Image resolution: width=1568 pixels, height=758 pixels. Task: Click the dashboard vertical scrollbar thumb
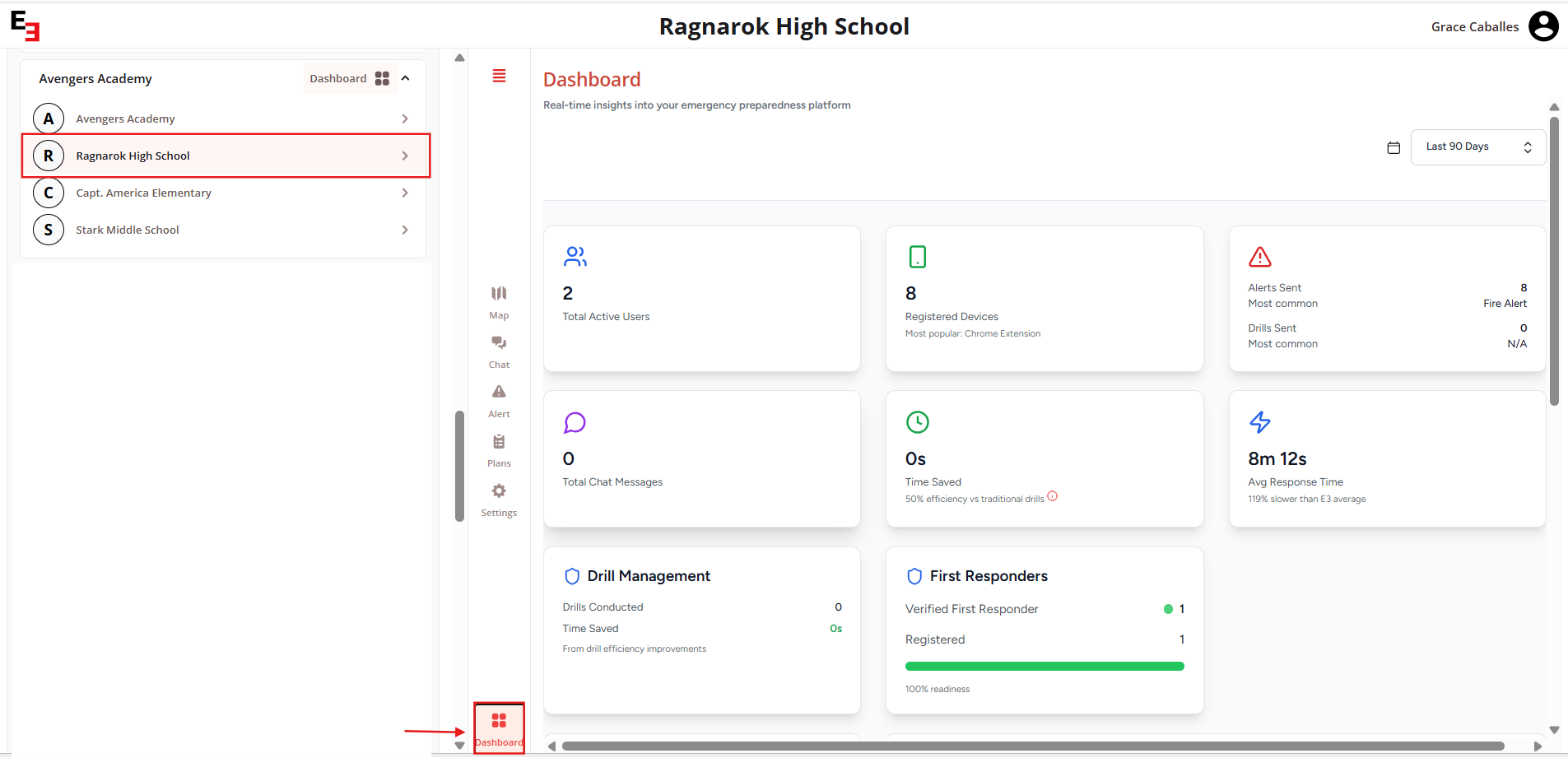click(1554, 262)
